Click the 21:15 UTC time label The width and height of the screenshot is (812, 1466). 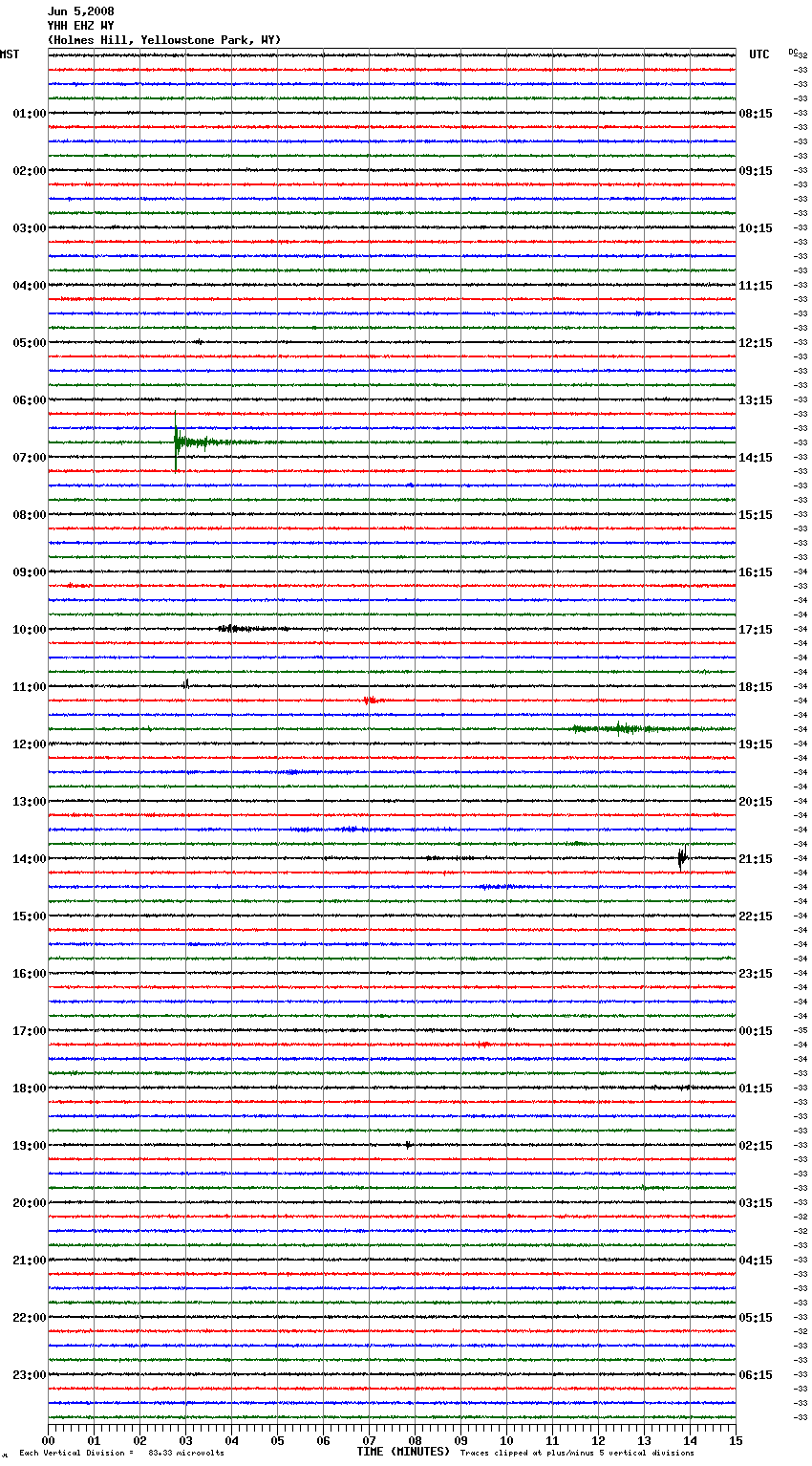tap(756, 859)
